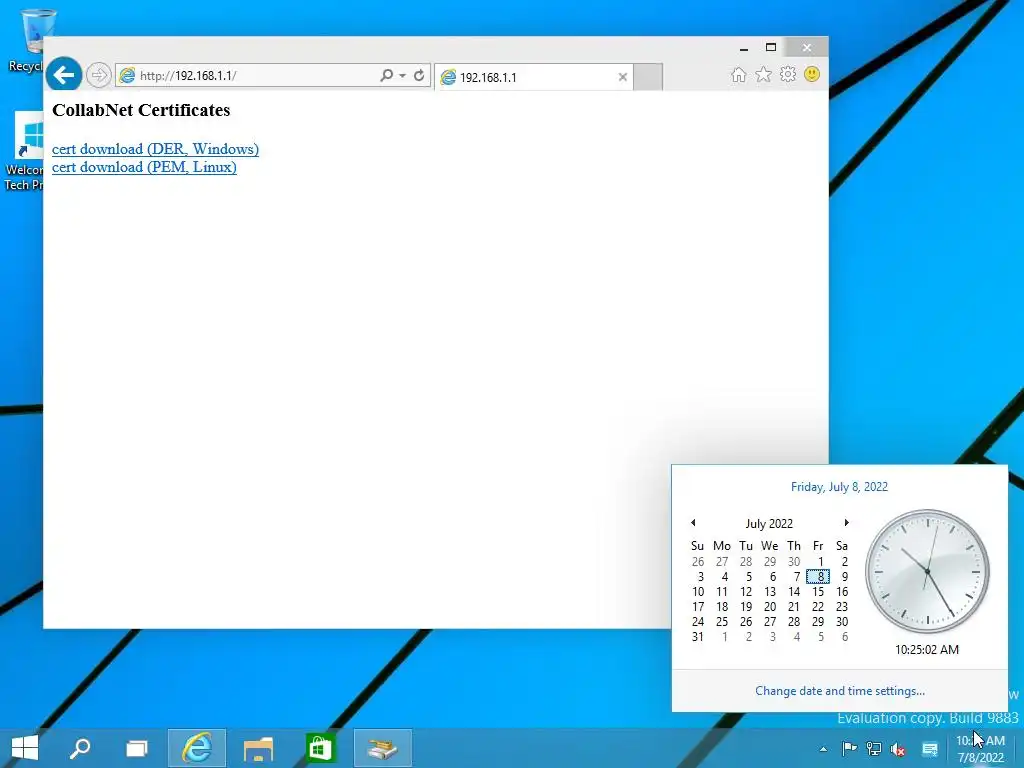Minimize the Internet Explorer window

point(743,48)
